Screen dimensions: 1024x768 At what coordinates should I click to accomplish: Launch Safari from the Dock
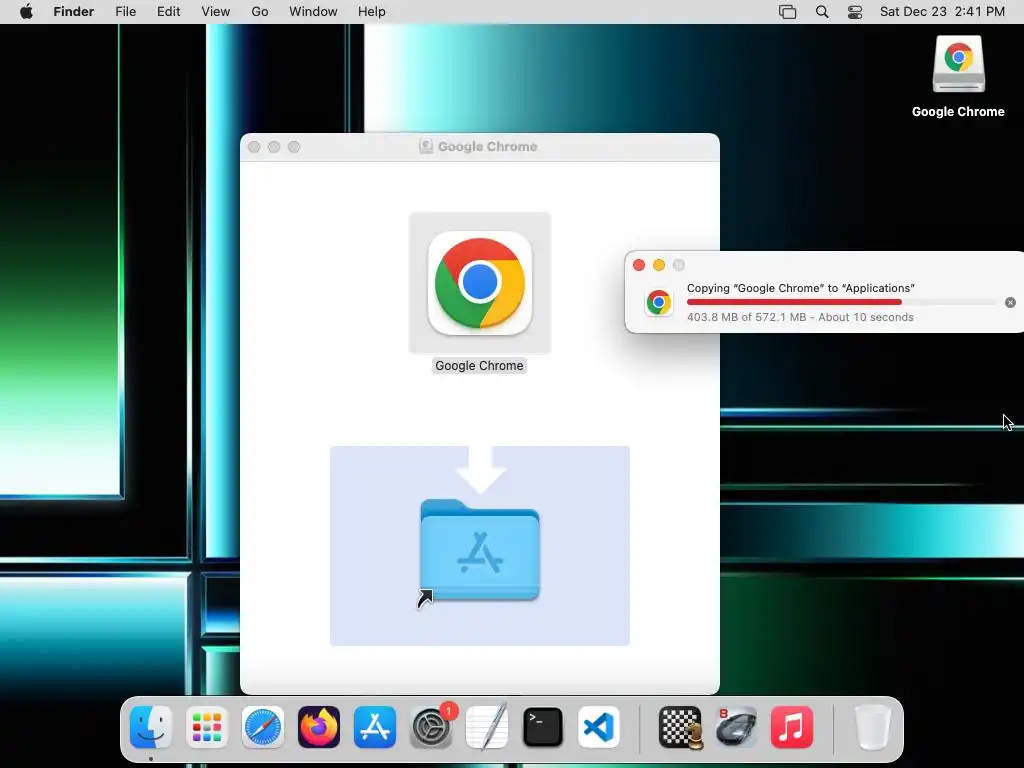pyautogui.click(x=263, y=727)
